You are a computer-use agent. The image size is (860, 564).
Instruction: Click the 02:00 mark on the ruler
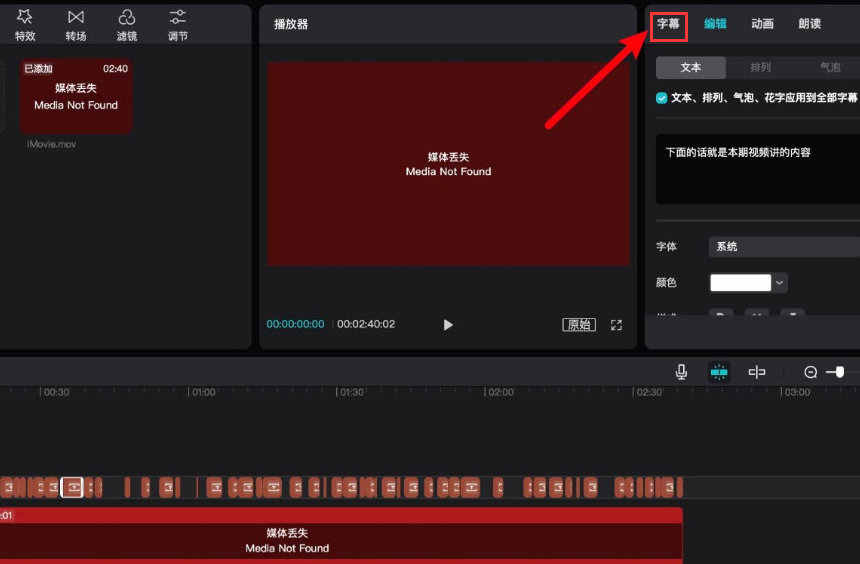(500, 392)
